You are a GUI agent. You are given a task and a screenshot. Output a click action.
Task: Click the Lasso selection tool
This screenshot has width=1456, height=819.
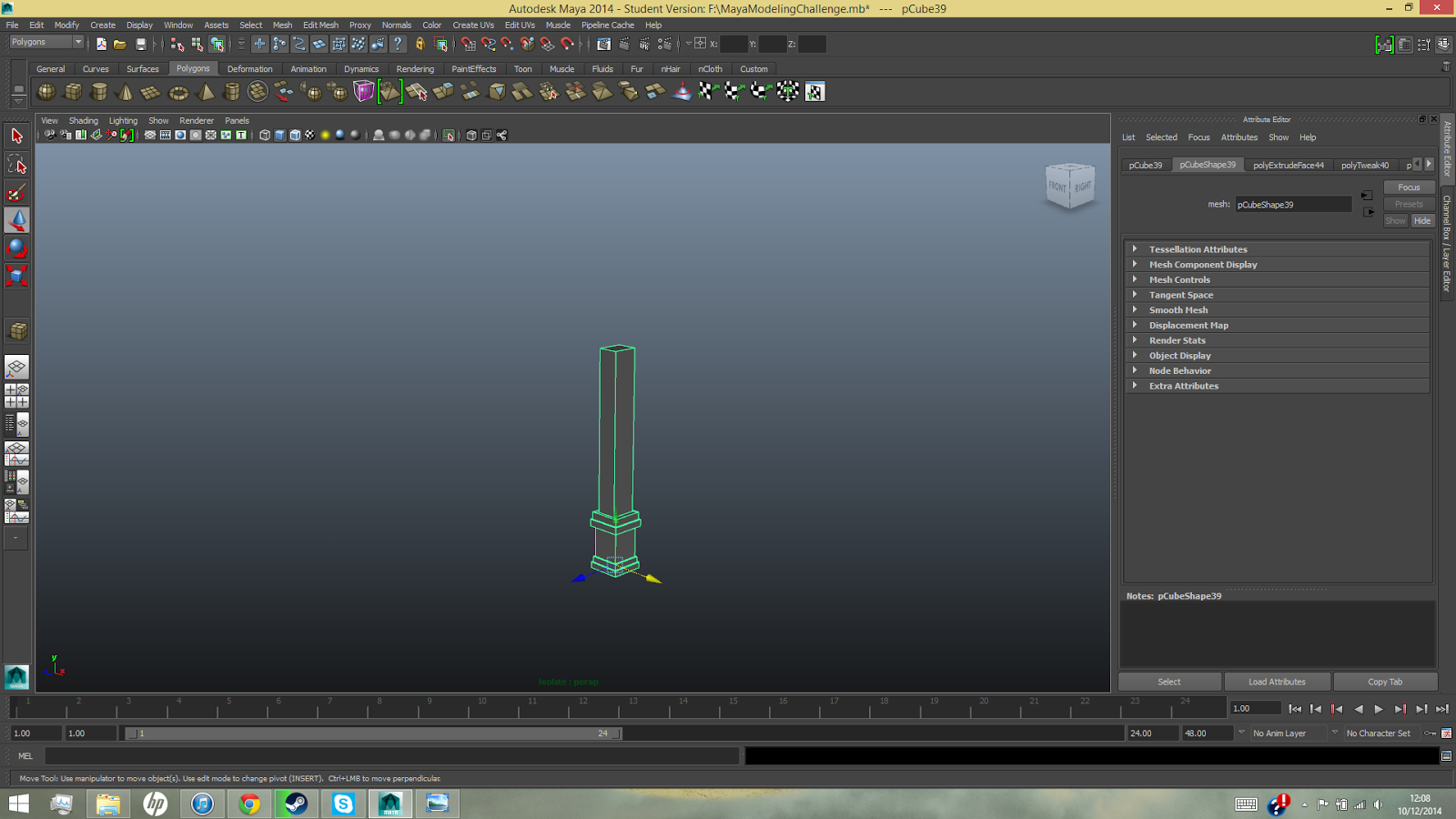pyautogui.click(x=15, y=164)
